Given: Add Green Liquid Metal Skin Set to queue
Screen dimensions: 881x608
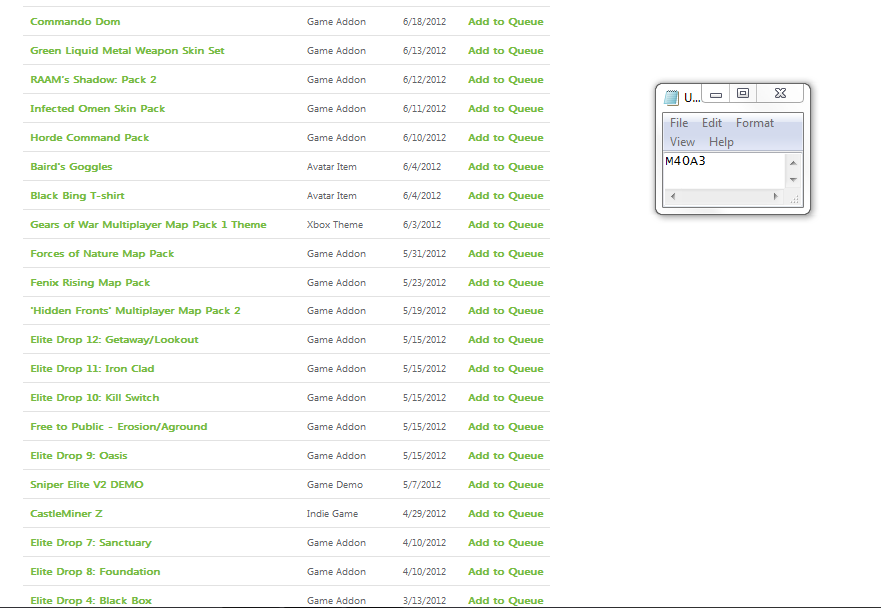Looking at the screenshot, I should 506,51.
